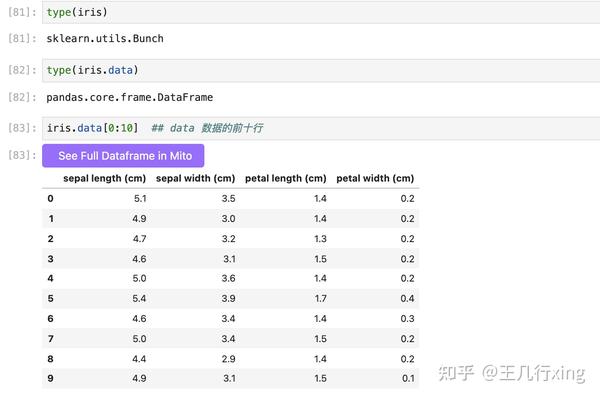Select petal length (cm) column header
Image resolution: width=600 pixels, height=400 pixels.
click(285, 178)
